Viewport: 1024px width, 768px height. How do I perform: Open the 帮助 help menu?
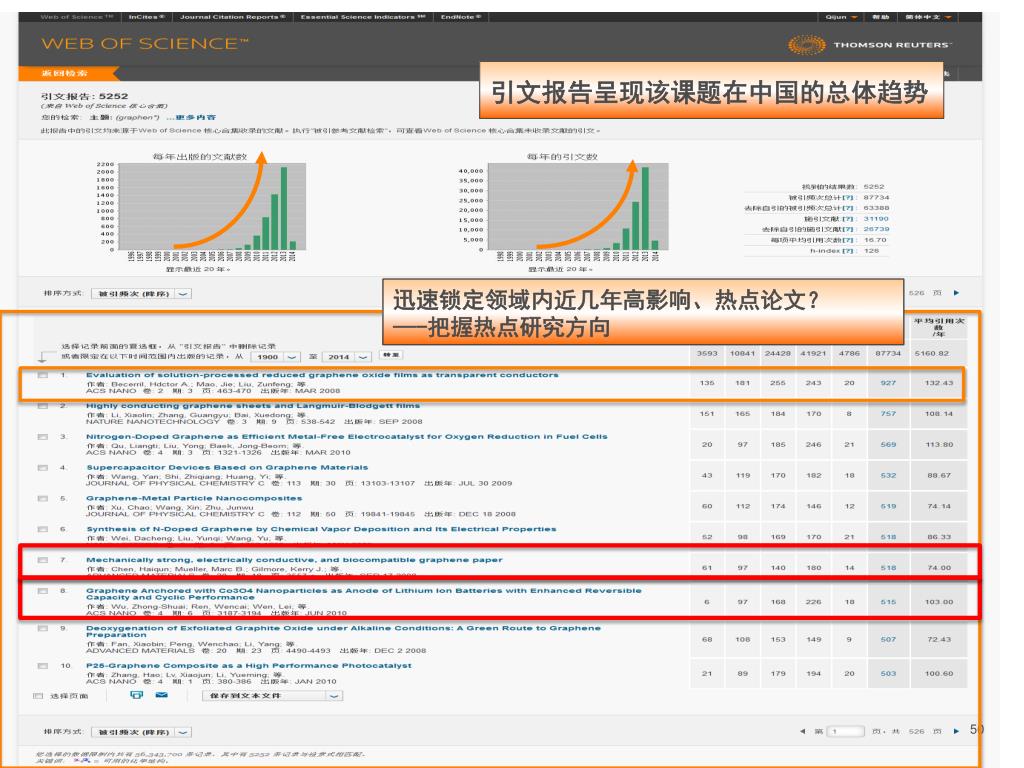[x=880, y=17]
